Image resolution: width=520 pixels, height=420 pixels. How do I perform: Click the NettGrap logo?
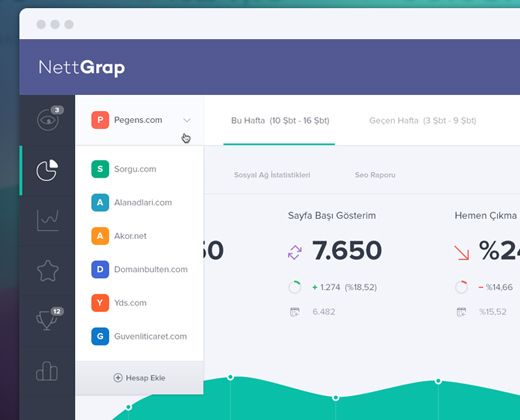point(82,68)
